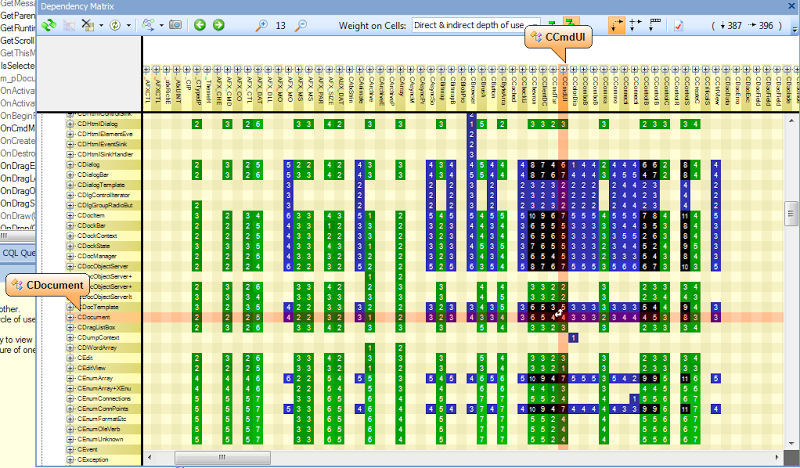Click the green refresh matrix toolbar icon
Screen dimensions: 800x468
click(x=49, y=25)
